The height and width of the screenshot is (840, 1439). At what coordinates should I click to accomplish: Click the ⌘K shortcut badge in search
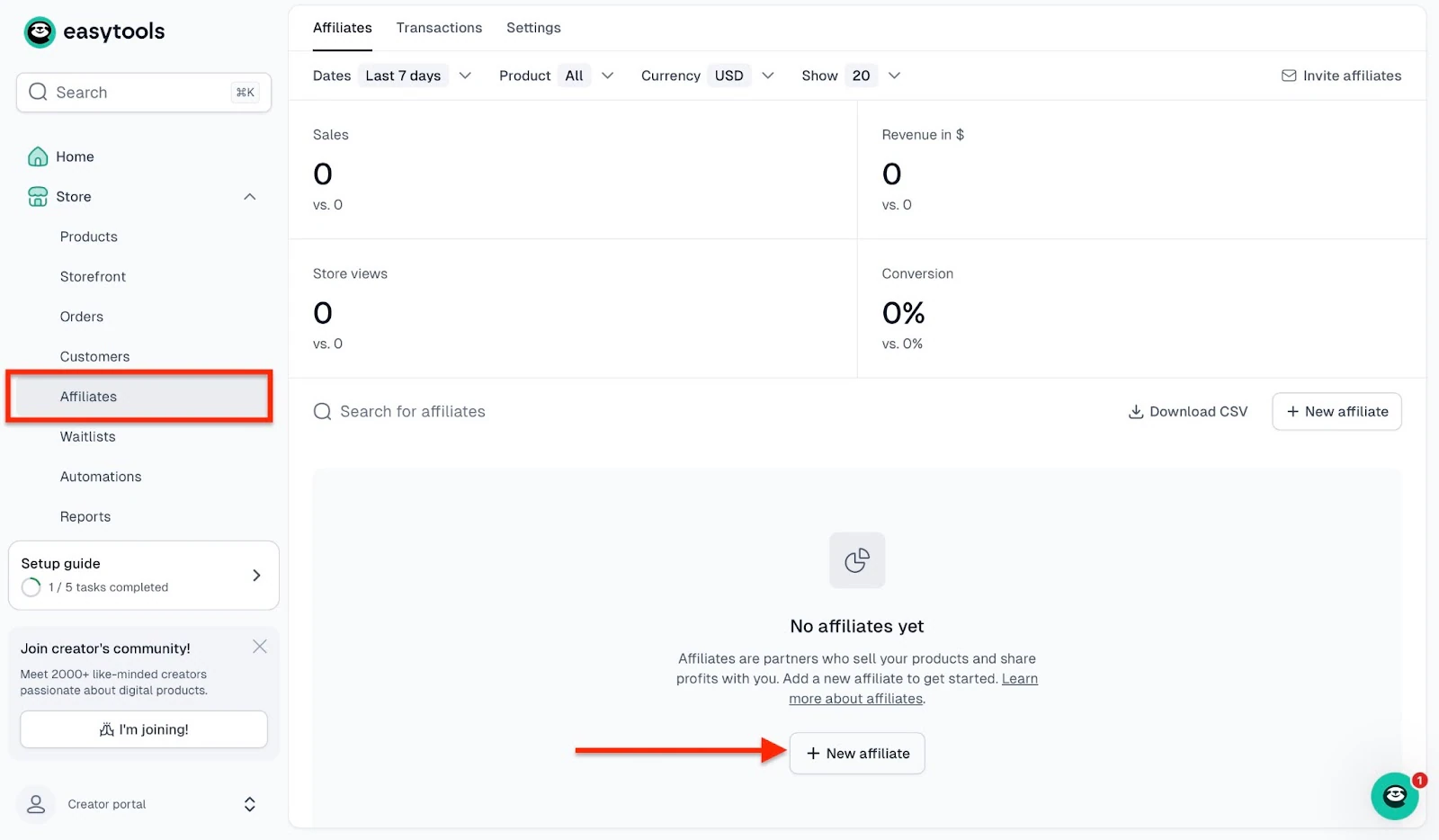[x=246, y=92]
